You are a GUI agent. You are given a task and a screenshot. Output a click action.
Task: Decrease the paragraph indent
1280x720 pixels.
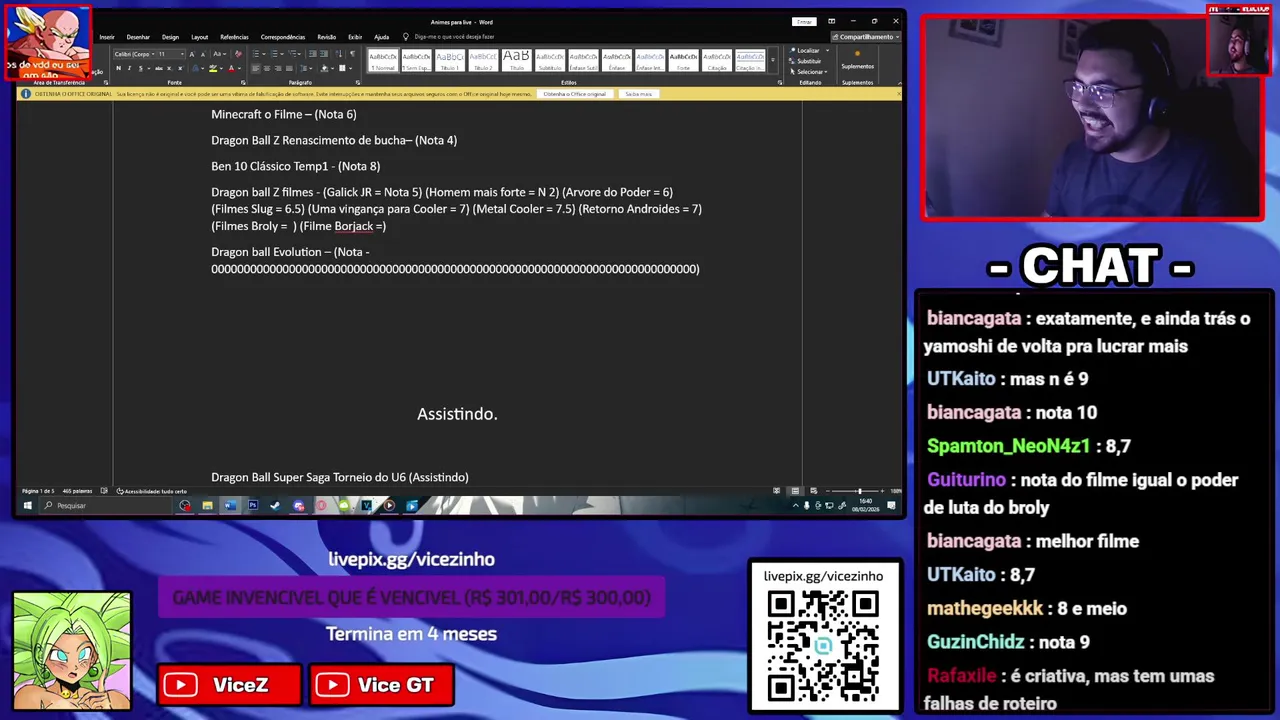[x=313, y=54]
